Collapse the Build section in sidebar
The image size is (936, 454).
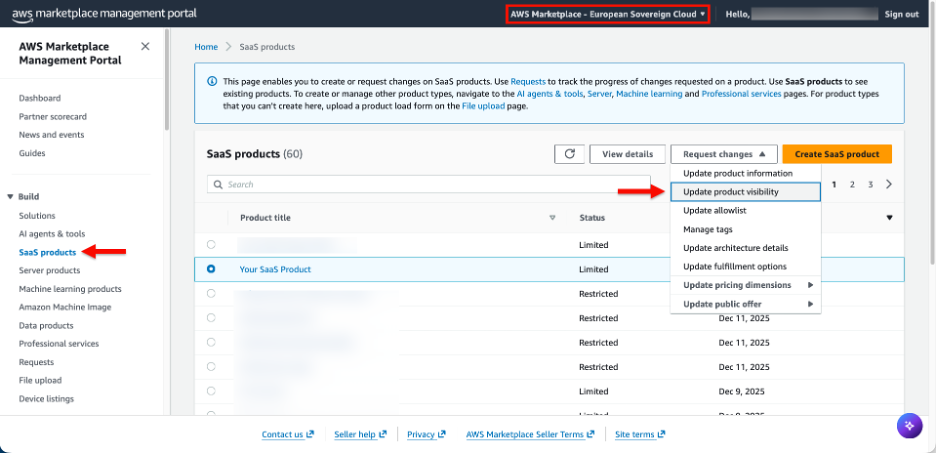(x=10, y=196)
